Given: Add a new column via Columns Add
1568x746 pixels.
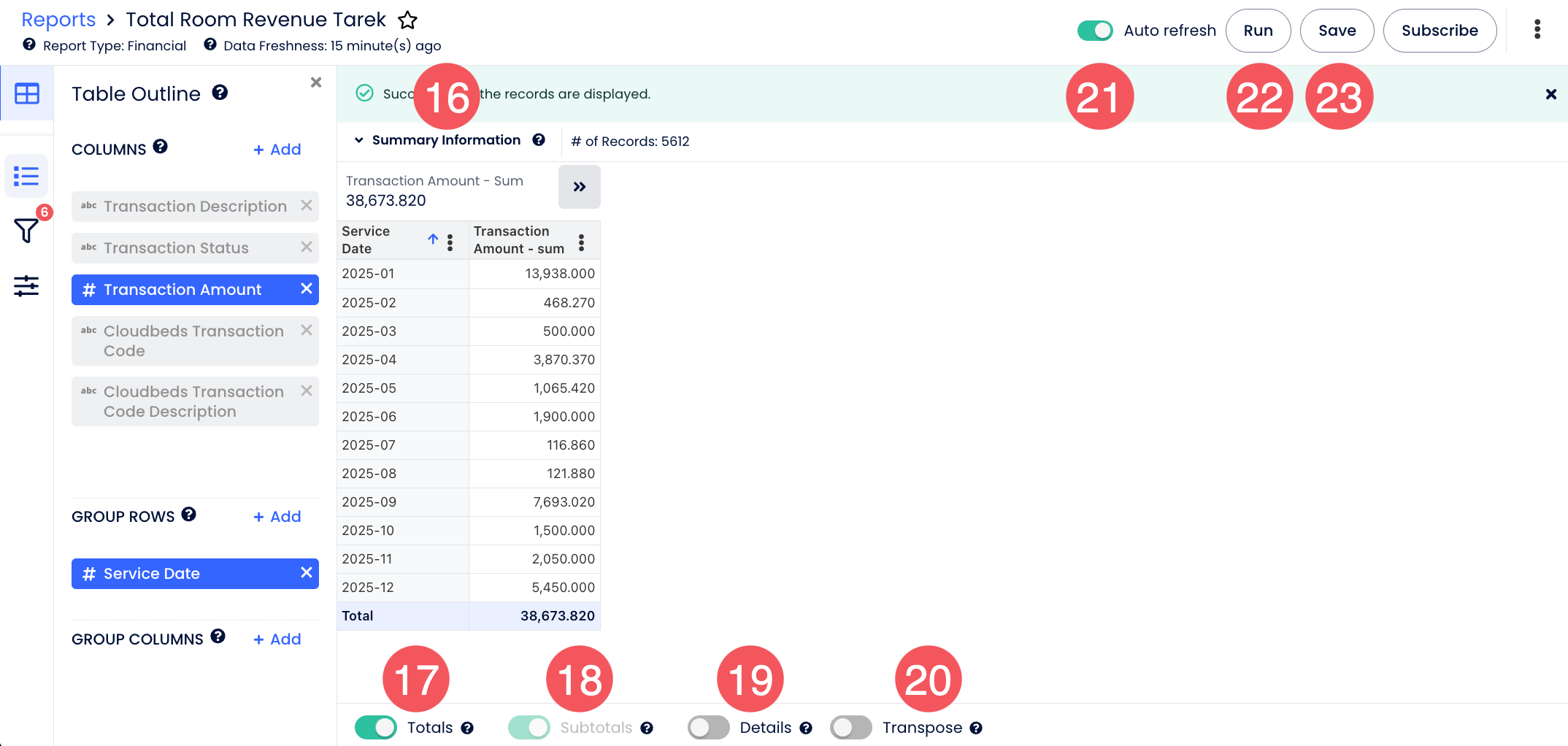Looking at the screenshot, I should 277,150.
